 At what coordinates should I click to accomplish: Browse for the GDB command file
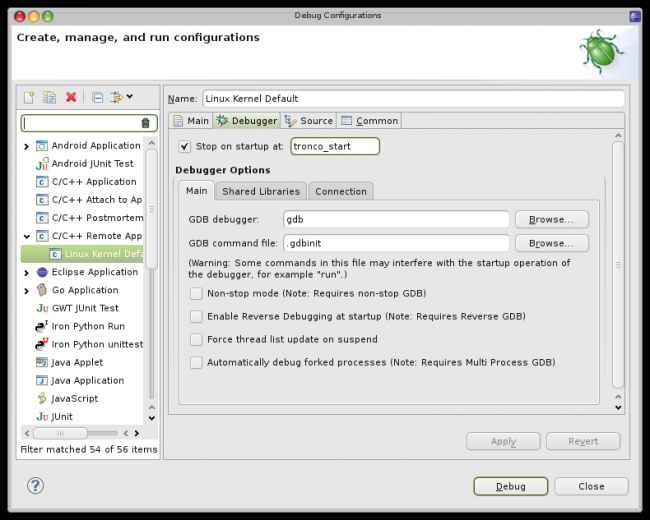[x=552, y=243]
